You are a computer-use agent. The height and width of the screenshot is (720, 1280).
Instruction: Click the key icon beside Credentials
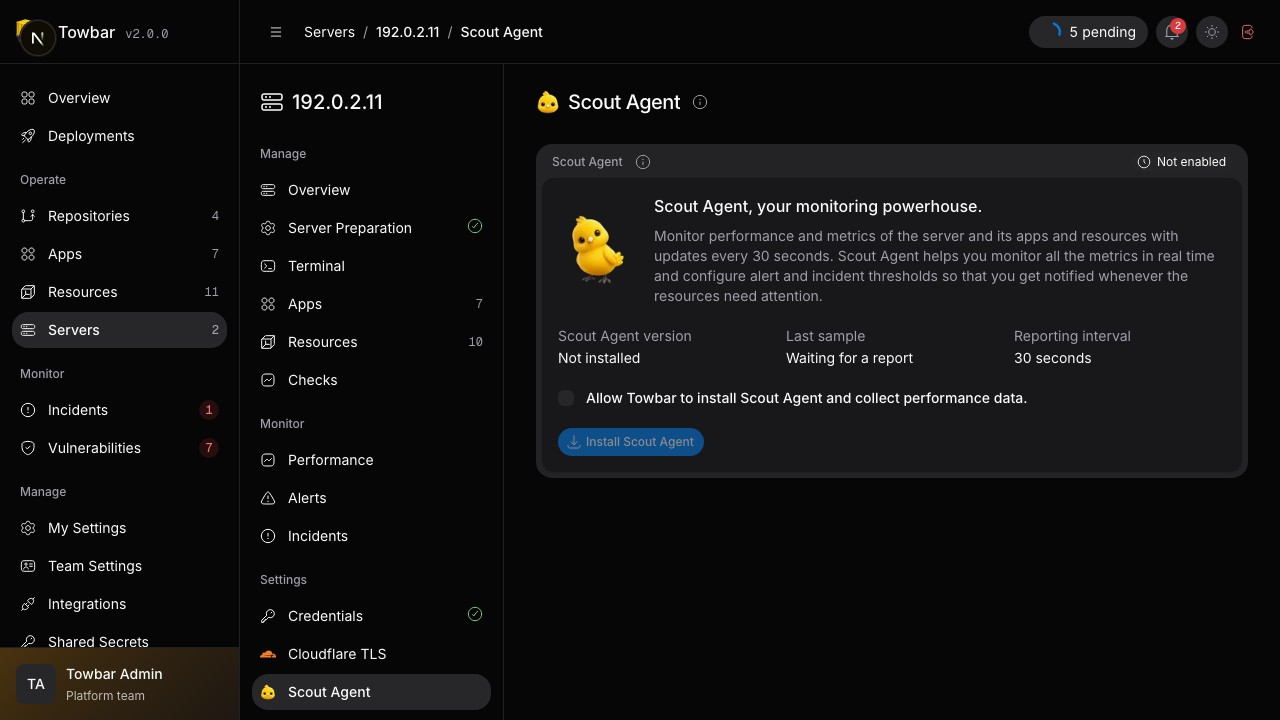pos(268,616)
